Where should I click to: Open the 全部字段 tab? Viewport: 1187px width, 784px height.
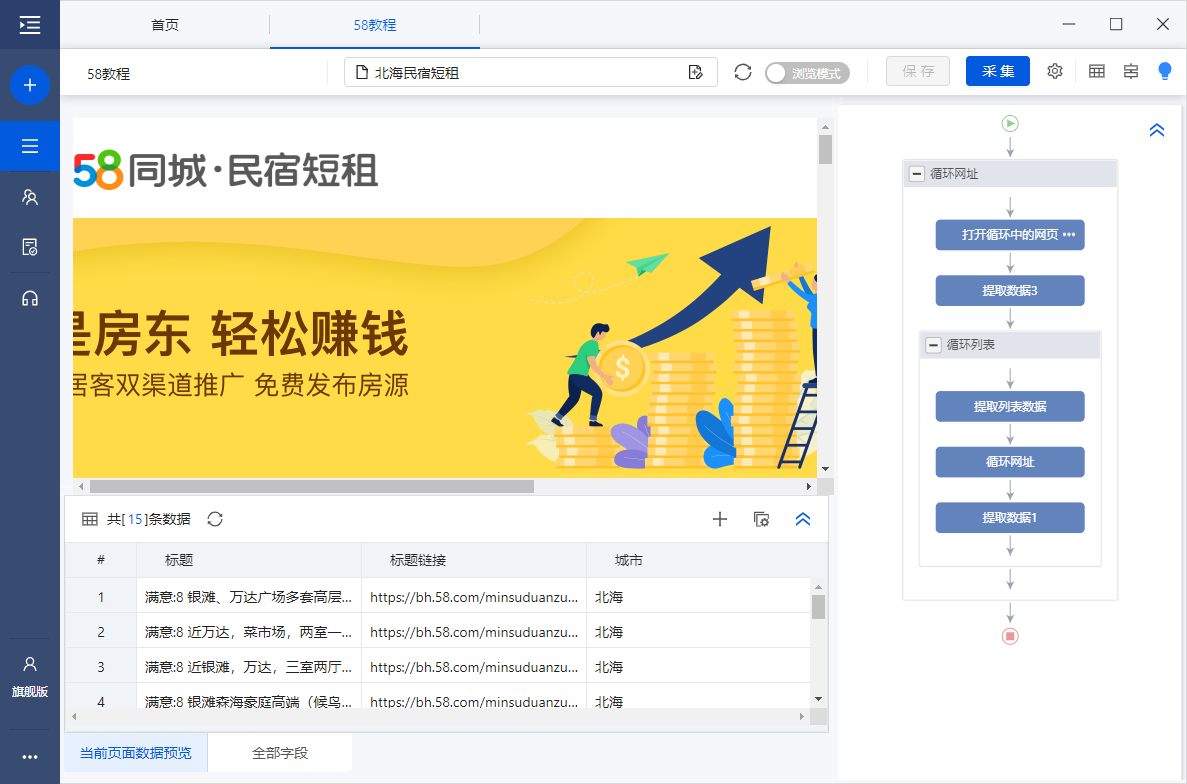(280, 753)
